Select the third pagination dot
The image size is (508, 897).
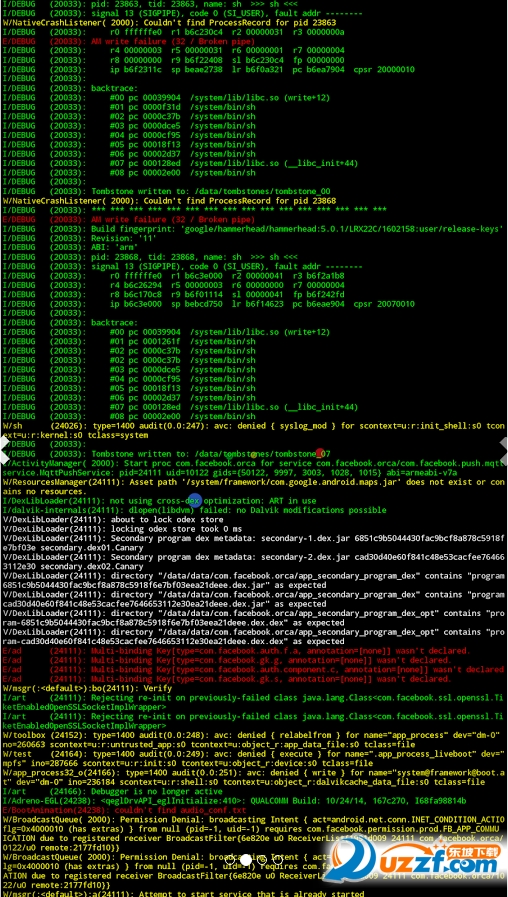[x=262, y=859]
